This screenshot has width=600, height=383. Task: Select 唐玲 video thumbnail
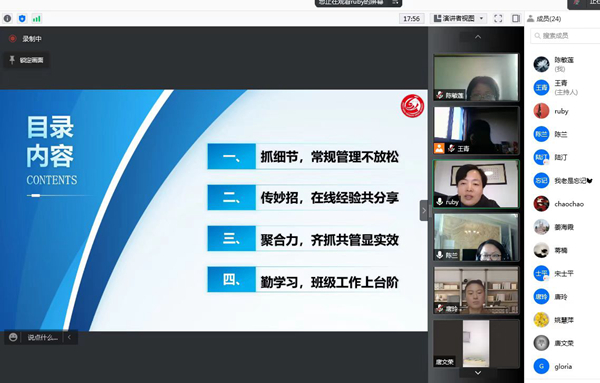pyautogui.click(x=476, y=290)
